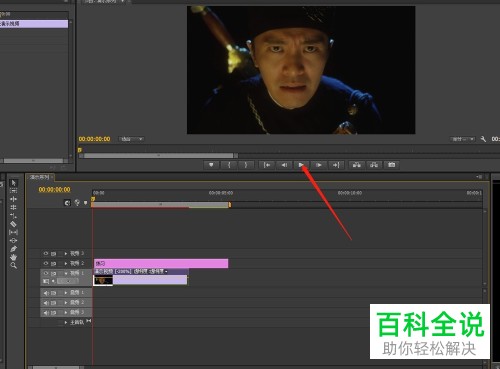Select the Razor tool

tap(13, 224)
